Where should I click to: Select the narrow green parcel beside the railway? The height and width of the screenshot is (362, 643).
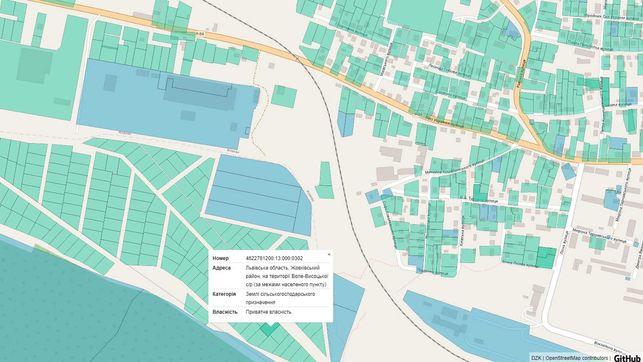click(x=325, y=180)
